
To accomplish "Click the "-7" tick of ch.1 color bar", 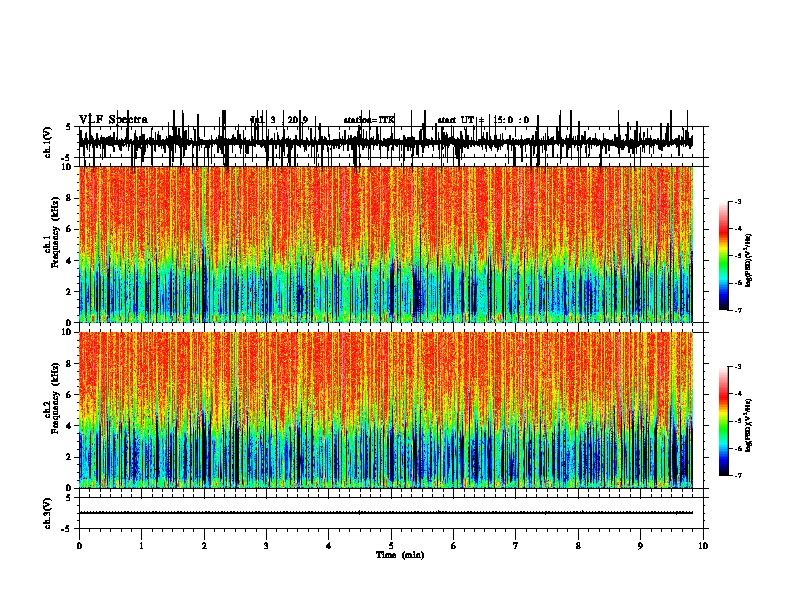I will 737,310.
